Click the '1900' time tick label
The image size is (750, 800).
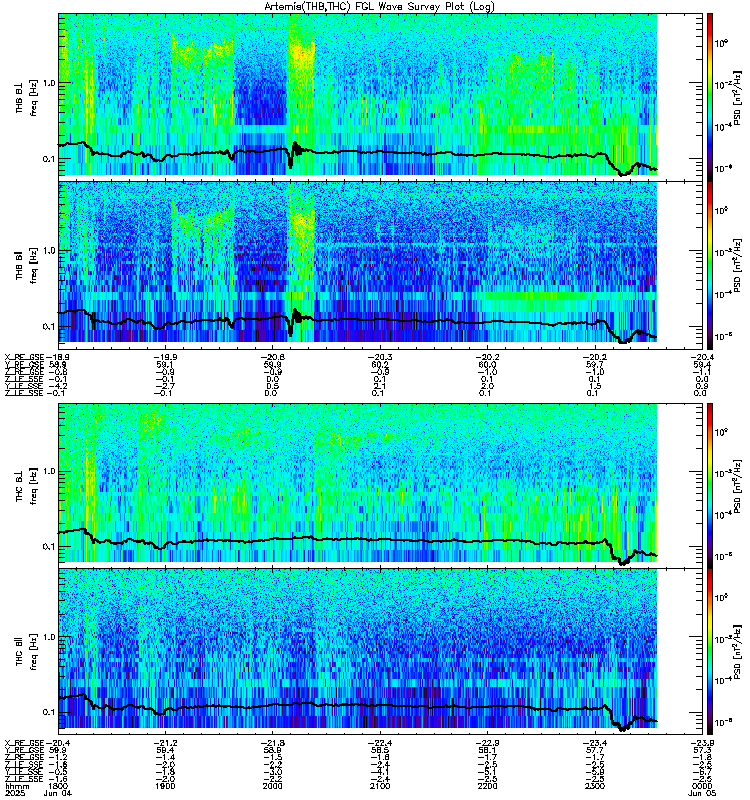pos(165,786)
